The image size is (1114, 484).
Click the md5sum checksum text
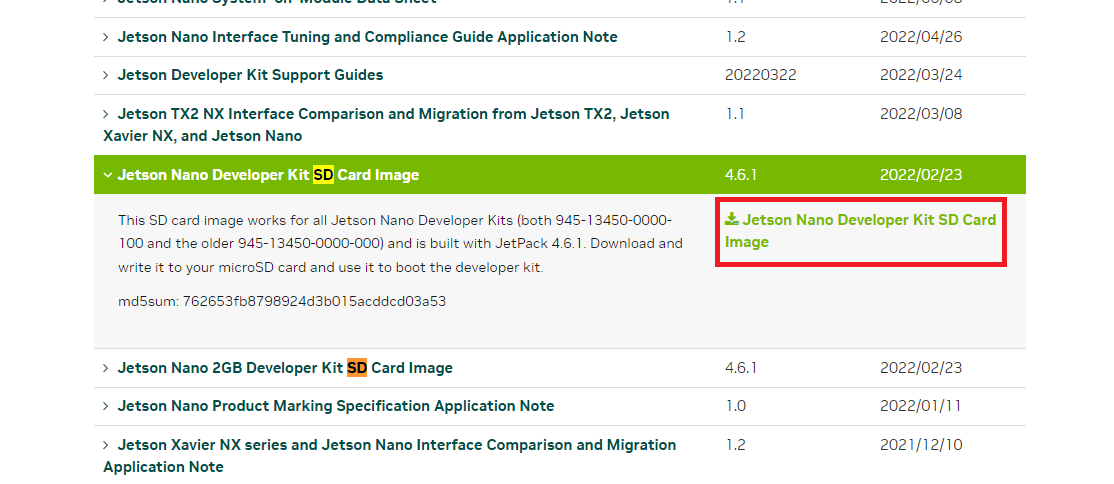282,301
